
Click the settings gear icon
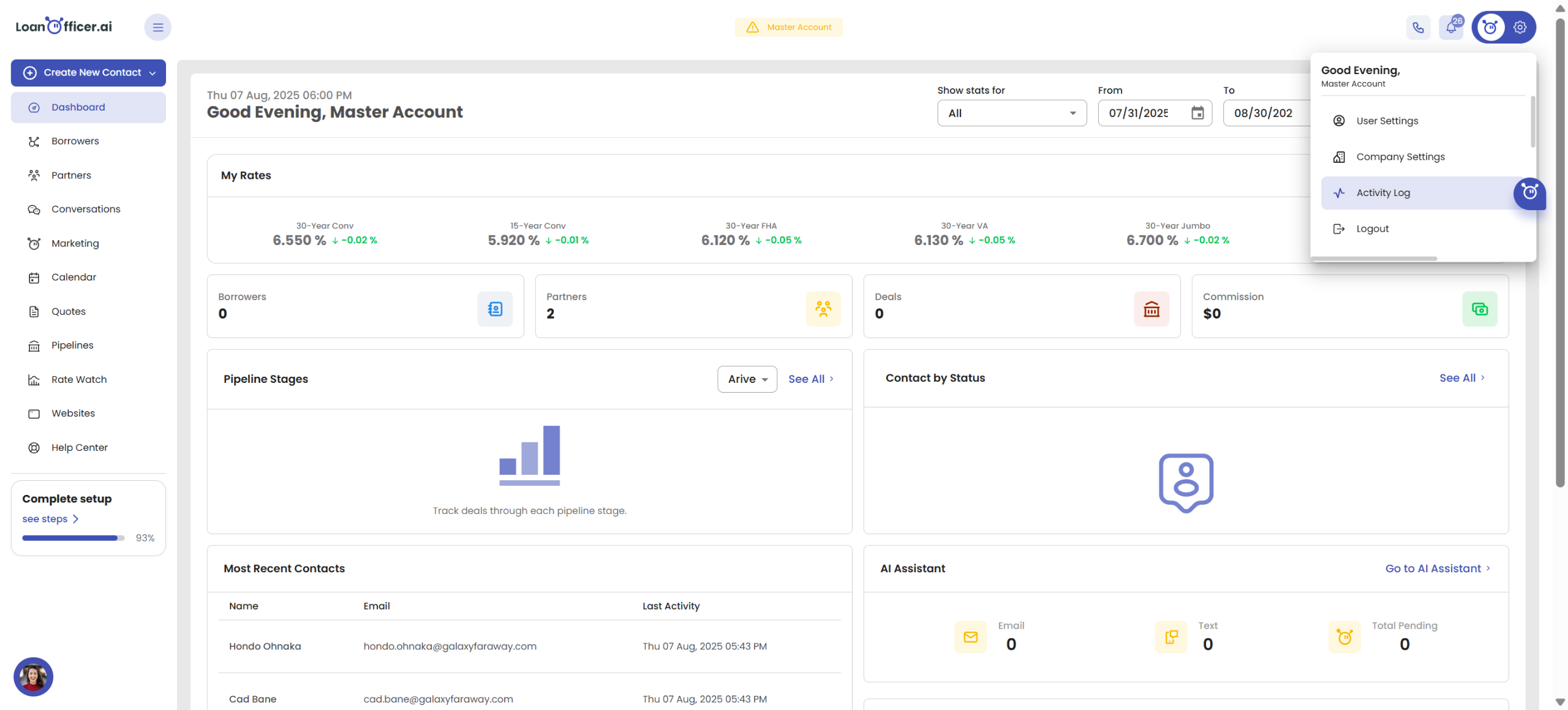[1520, 28]
